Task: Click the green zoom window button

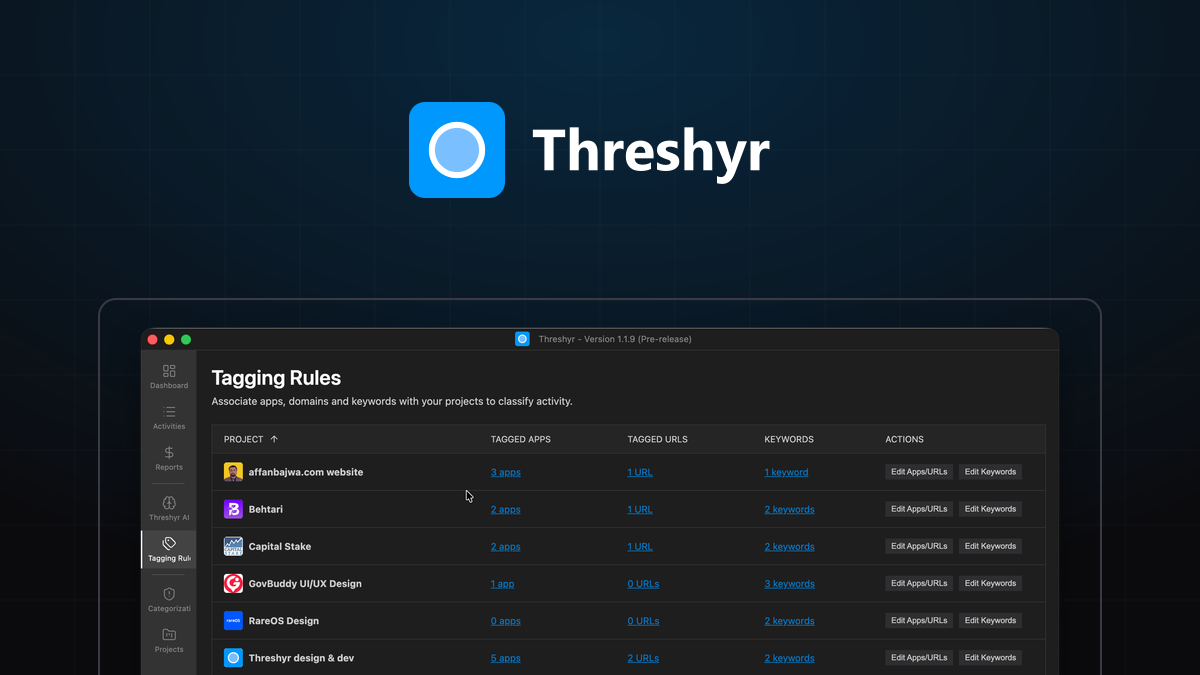Action: (x=186, y=340)
